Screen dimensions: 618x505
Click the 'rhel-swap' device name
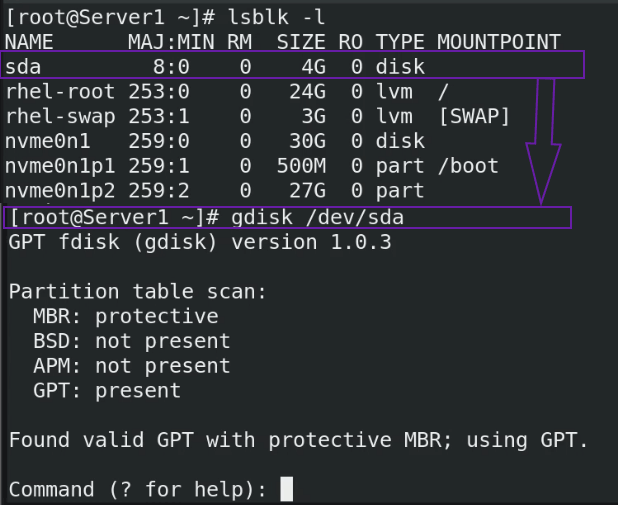click(x=60, y=116)
